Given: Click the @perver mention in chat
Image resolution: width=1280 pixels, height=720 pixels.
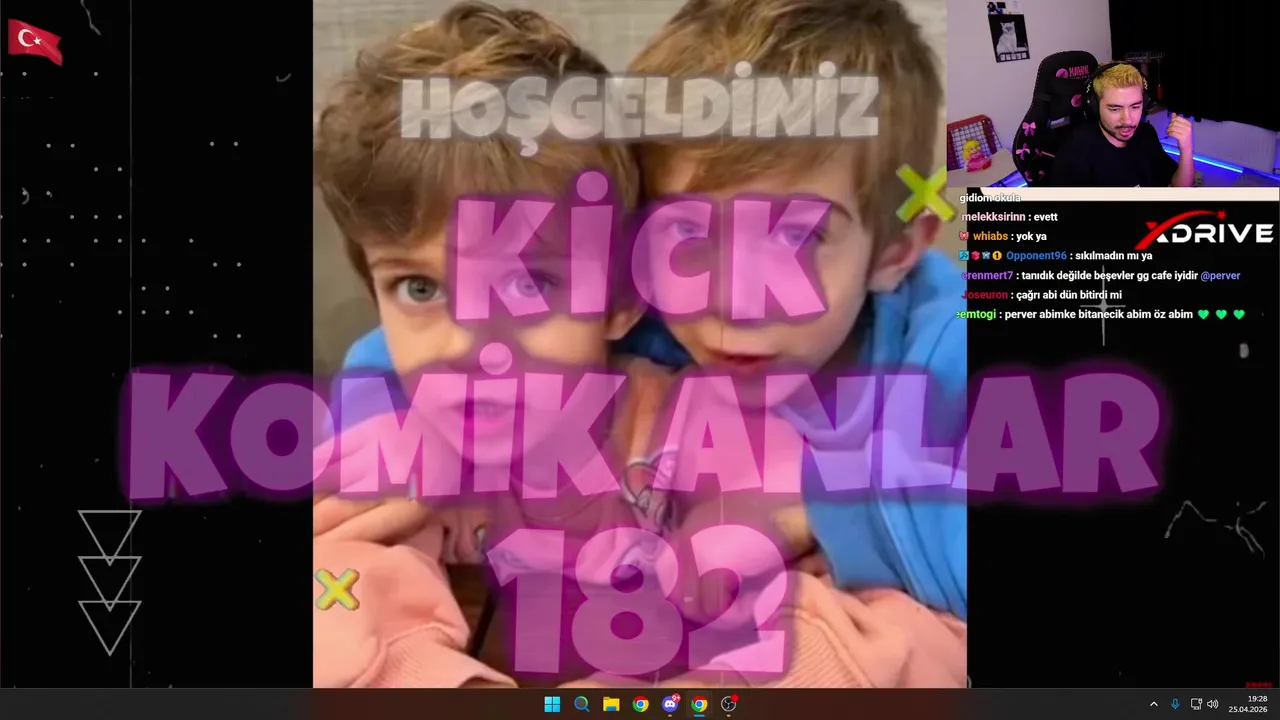Looking at the screenshot, I should coord(1220,275).
